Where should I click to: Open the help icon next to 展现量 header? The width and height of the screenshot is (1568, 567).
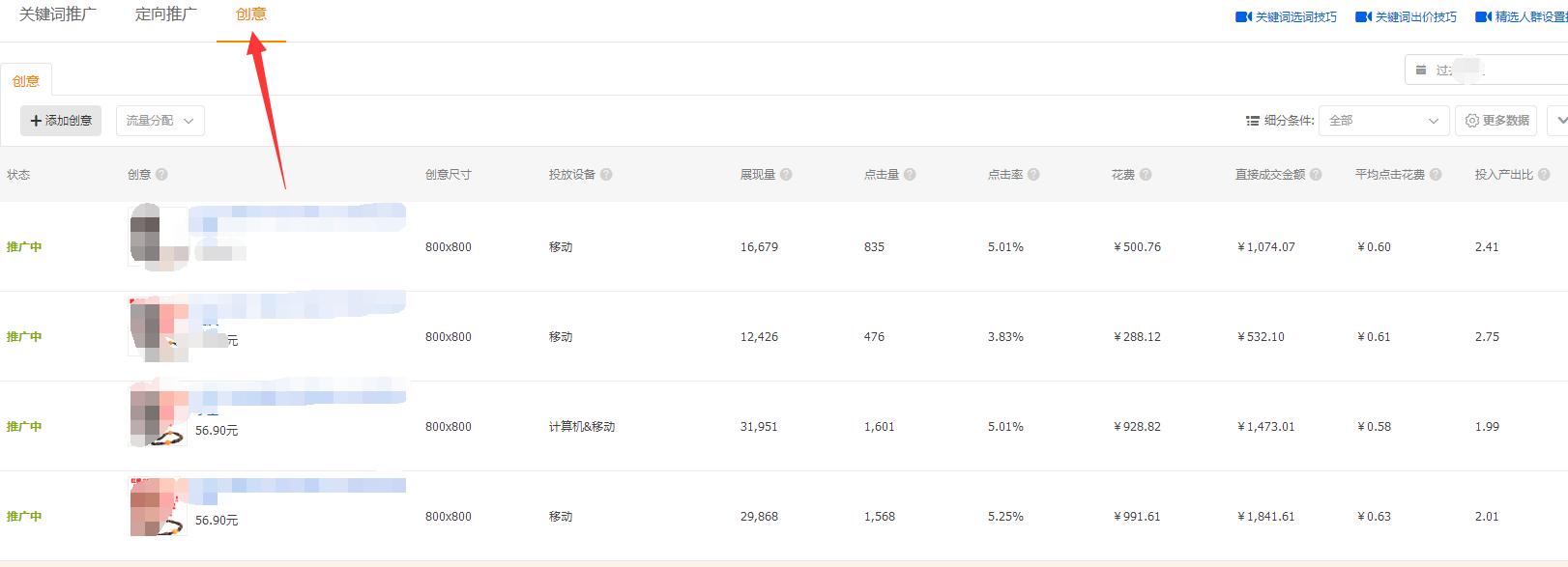787,174
